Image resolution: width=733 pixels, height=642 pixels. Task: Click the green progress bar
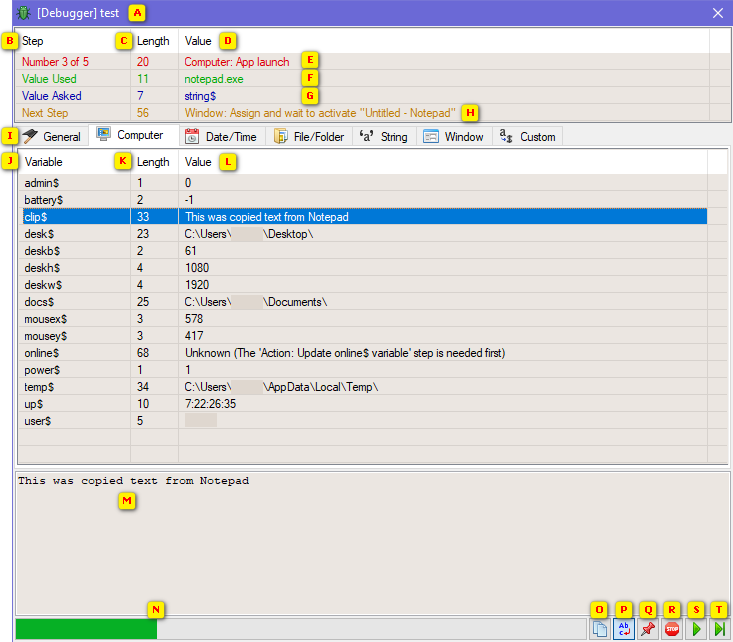pos(86,629)
